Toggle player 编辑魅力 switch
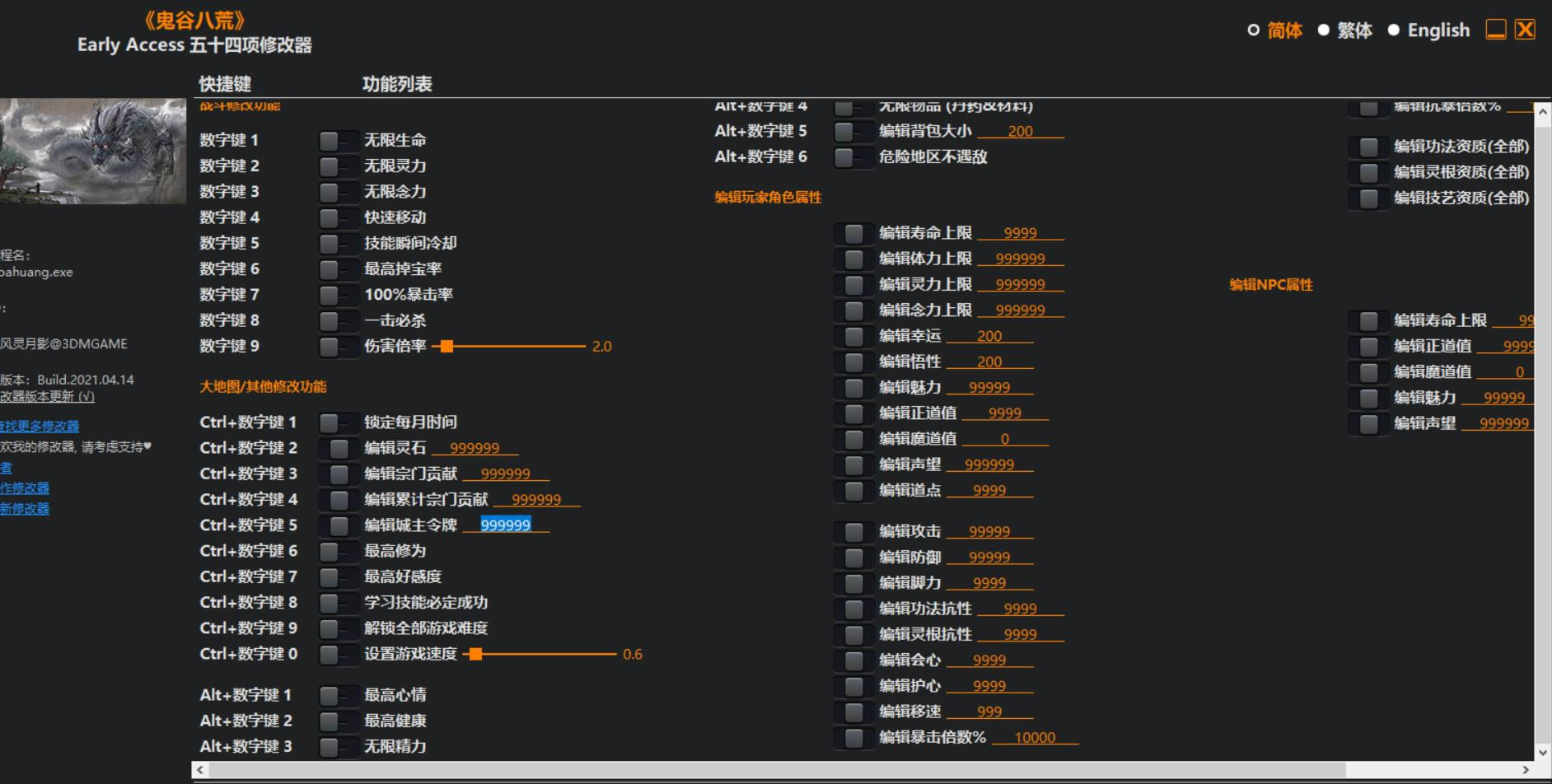Screen dimensions: 1552x784 pyautogui.click(x=853, y=388)
